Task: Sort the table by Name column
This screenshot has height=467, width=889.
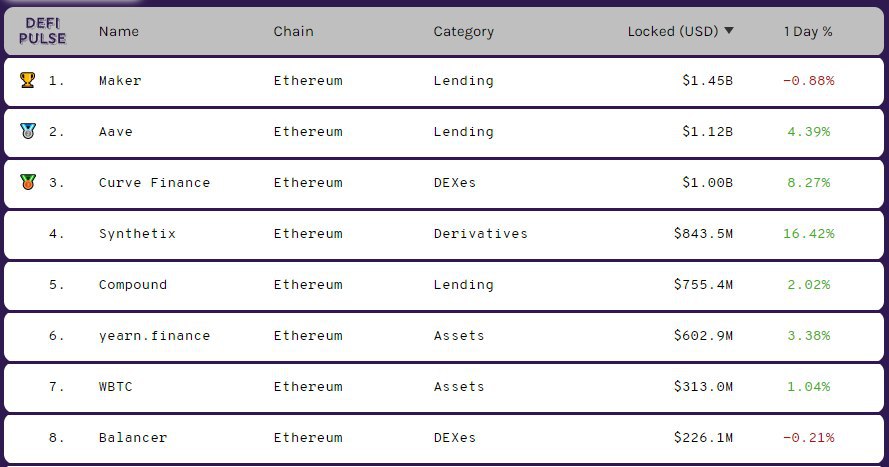Action: 118,31
